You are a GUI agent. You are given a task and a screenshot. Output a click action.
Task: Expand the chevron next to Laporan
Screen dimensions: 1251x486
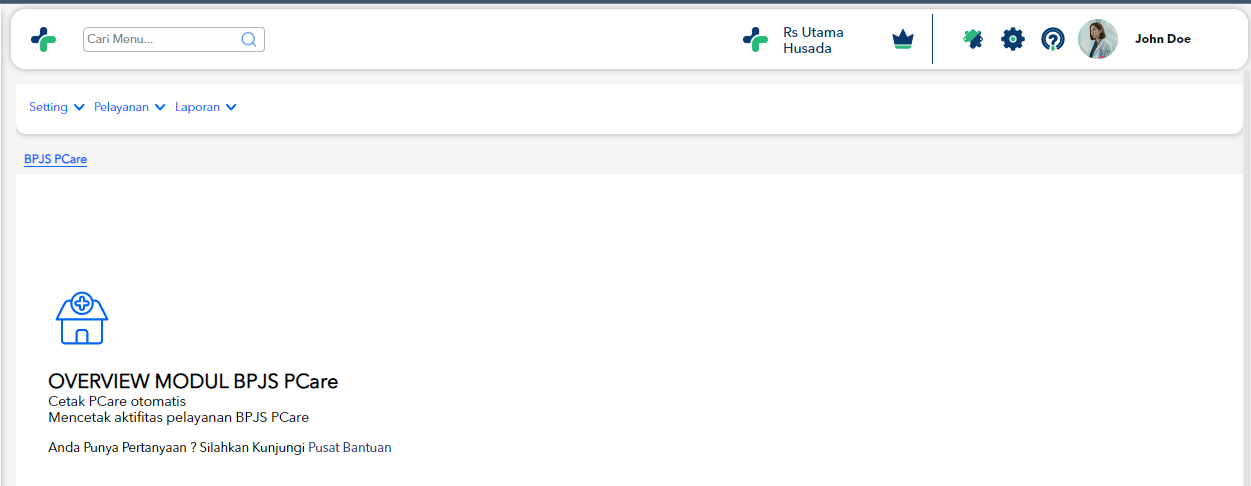point(231,107)
